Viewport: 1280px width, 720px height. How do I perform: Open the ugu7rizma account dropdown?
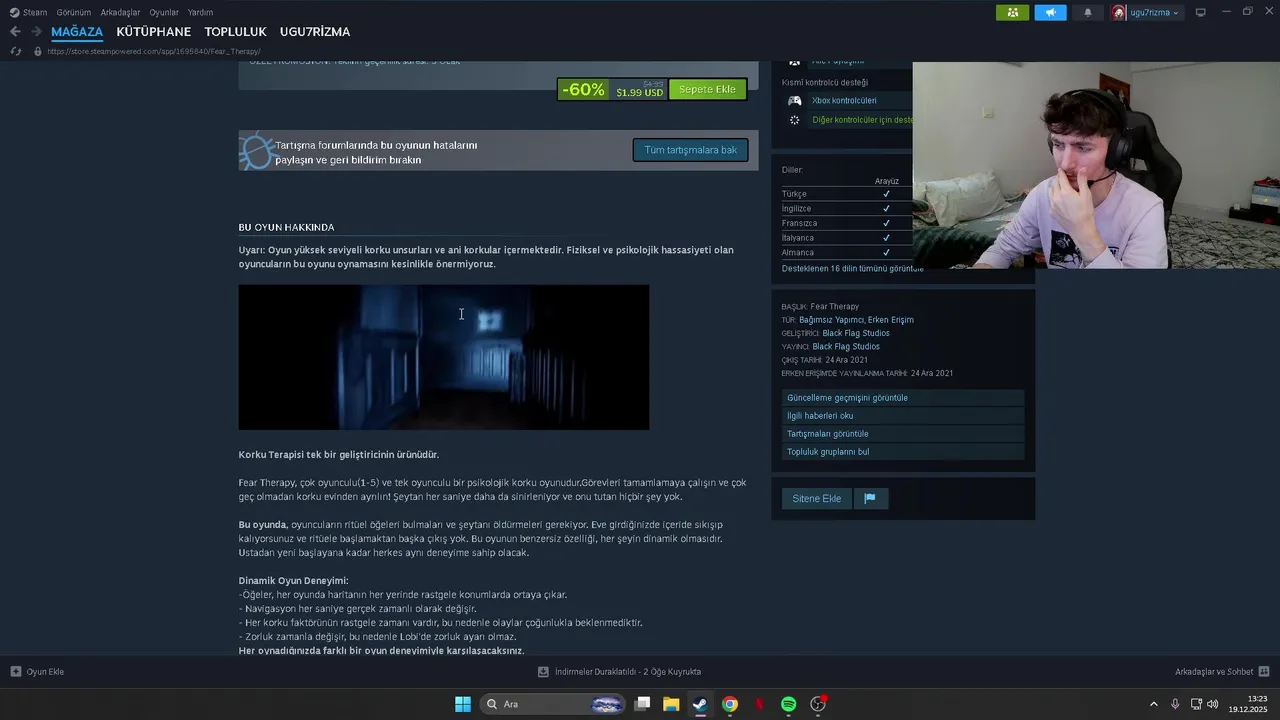point(1154,12)
